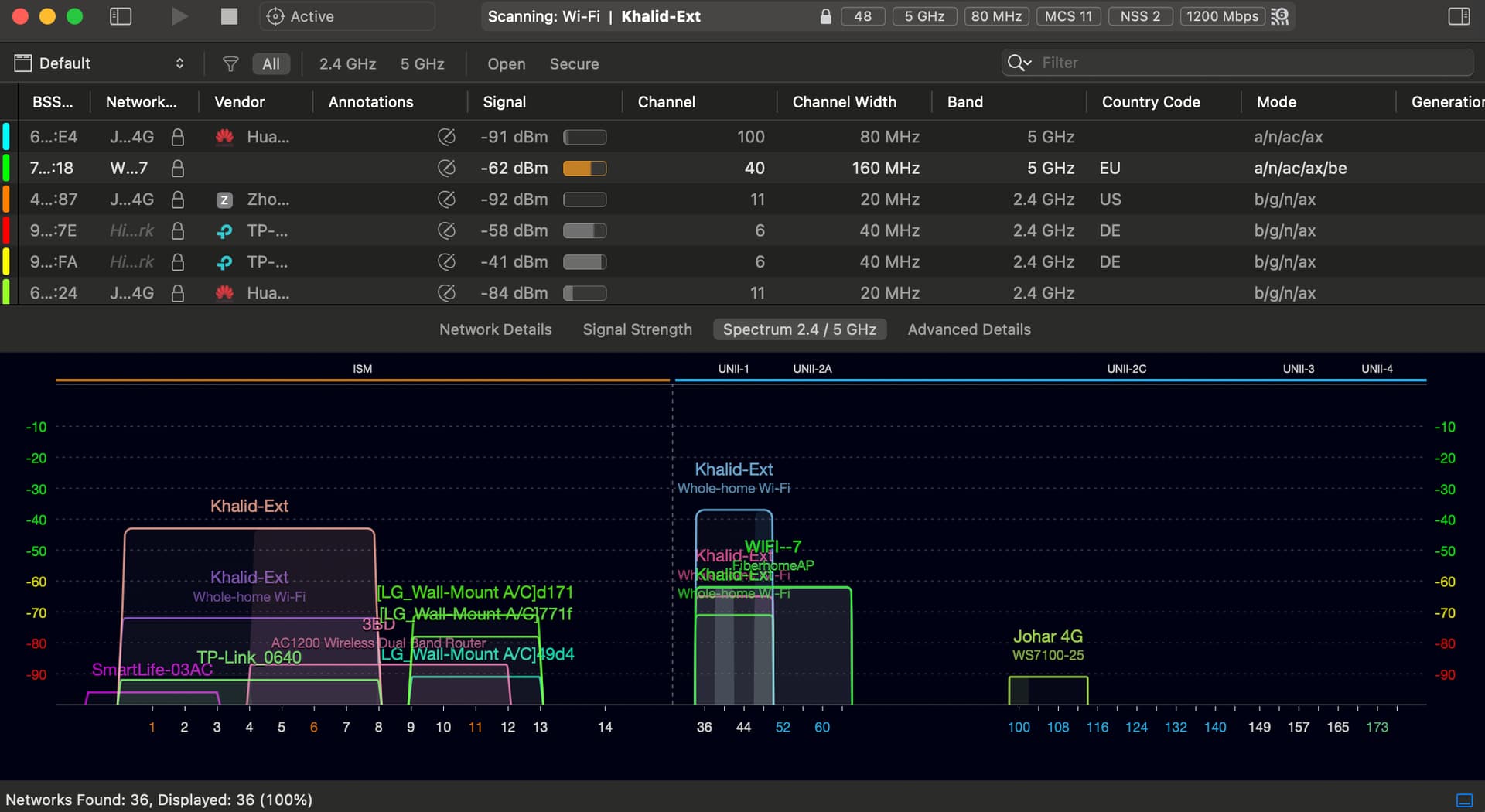Screen dimensions: 1485x812
Task: Toggle the left sidebar panel icon
Action: (x=121, y=16)
